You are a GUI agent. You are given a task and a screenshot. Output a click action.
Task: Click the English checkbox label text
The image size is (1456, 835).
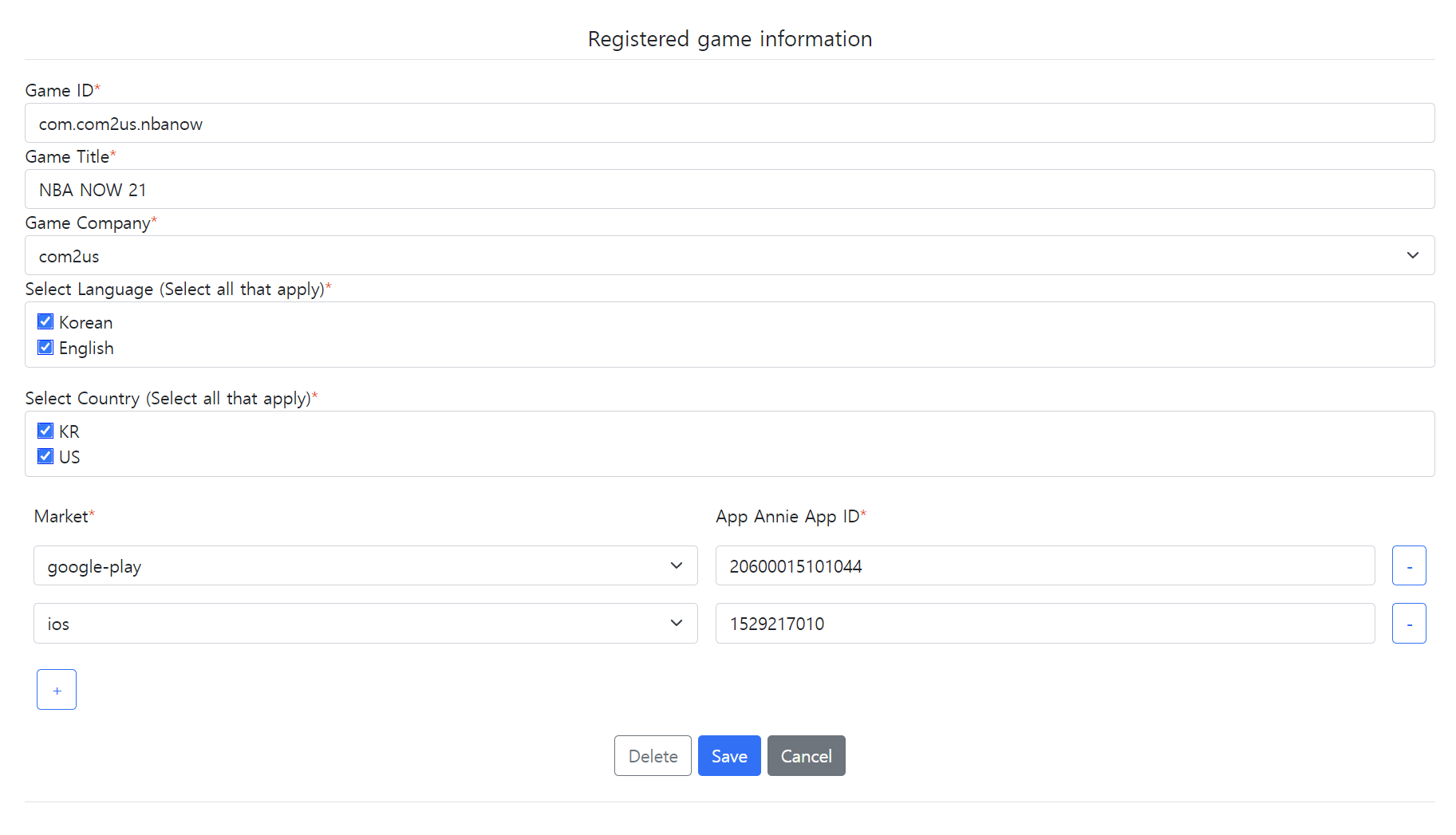point(86,348)
